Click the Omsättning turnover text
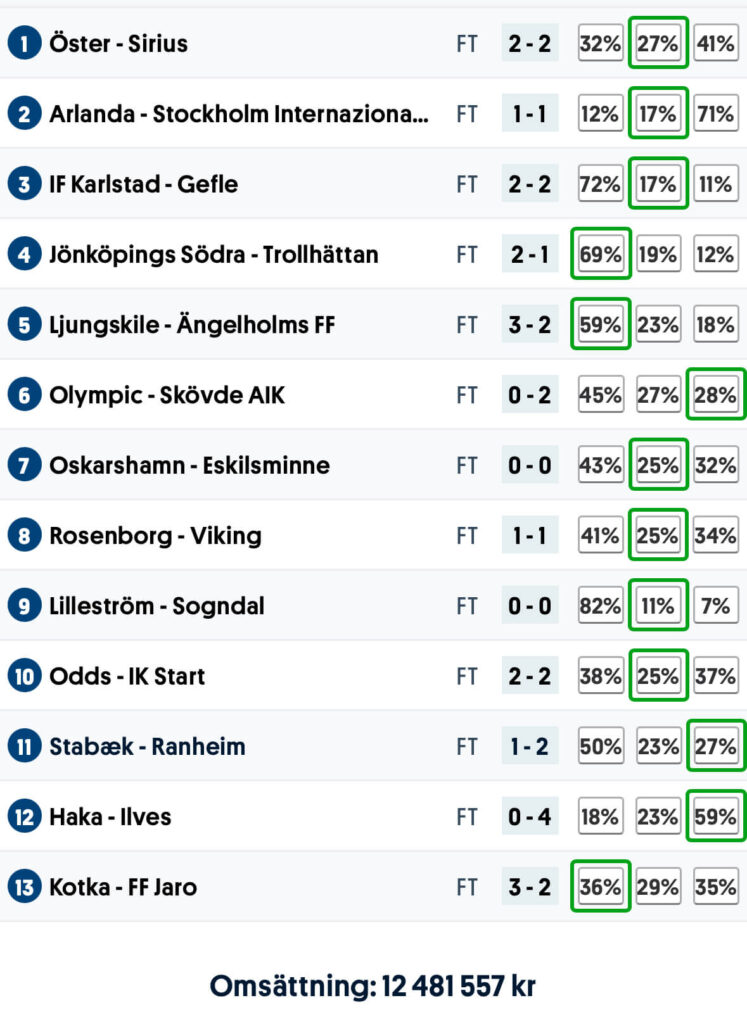This screenshot has width=747, height=1024. [373, 986]
